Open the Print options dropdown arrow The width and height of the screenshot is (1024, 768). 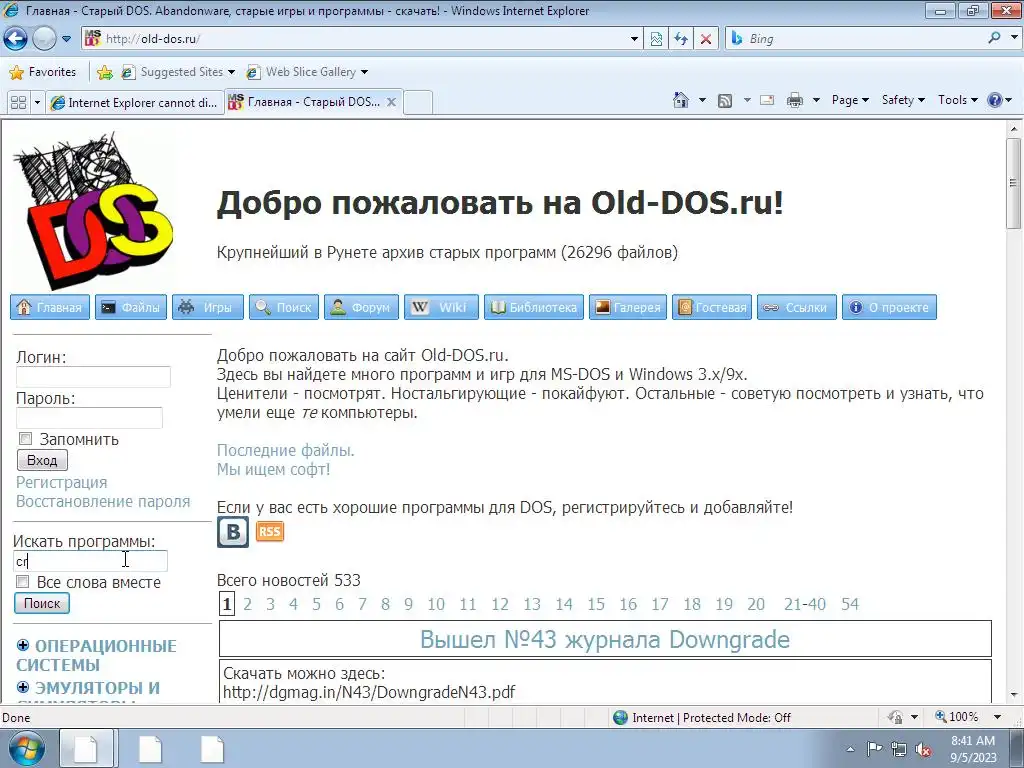tap(816, 100)
